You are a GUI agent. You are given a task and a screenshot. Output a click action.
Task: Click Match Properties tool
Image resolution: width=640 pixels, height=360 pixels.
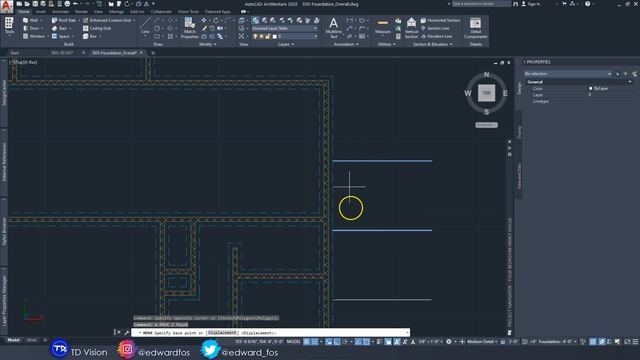click(189, 28)
